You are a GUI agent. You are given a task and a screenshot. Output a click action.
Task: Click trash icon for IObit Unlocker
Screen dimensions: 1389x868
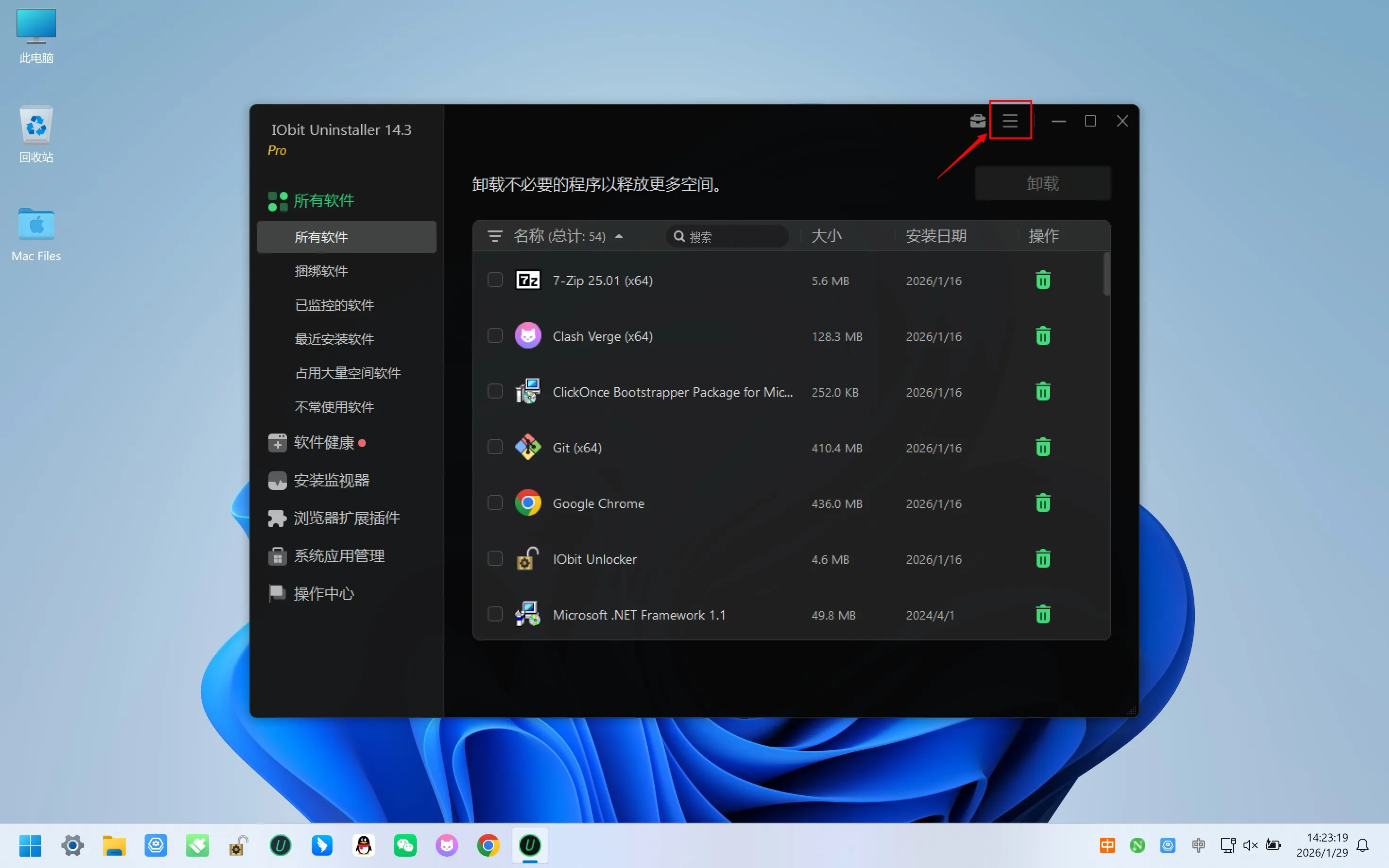[1042, 559]
